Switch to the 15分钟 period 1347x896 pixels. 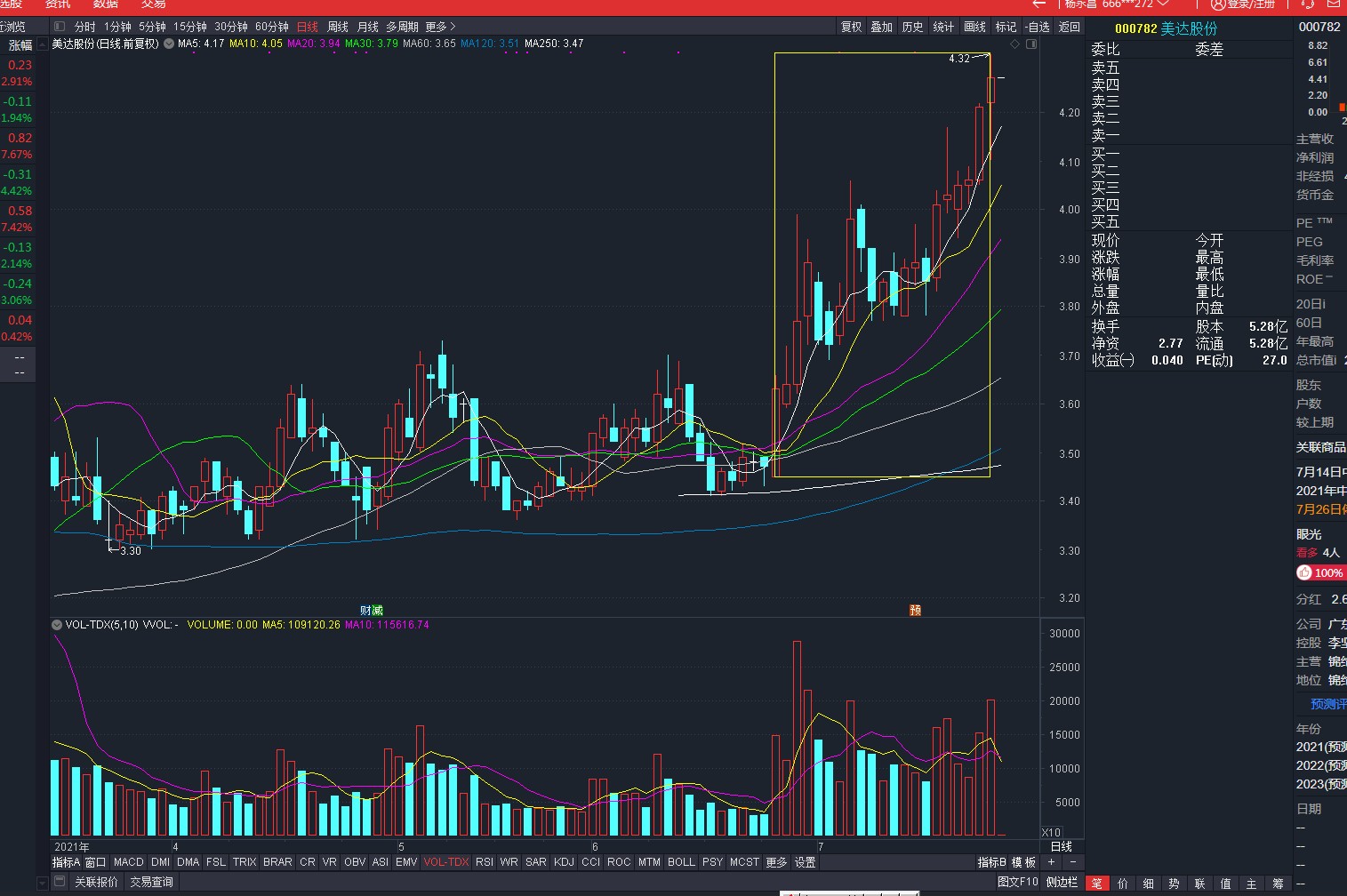[189, 27]
